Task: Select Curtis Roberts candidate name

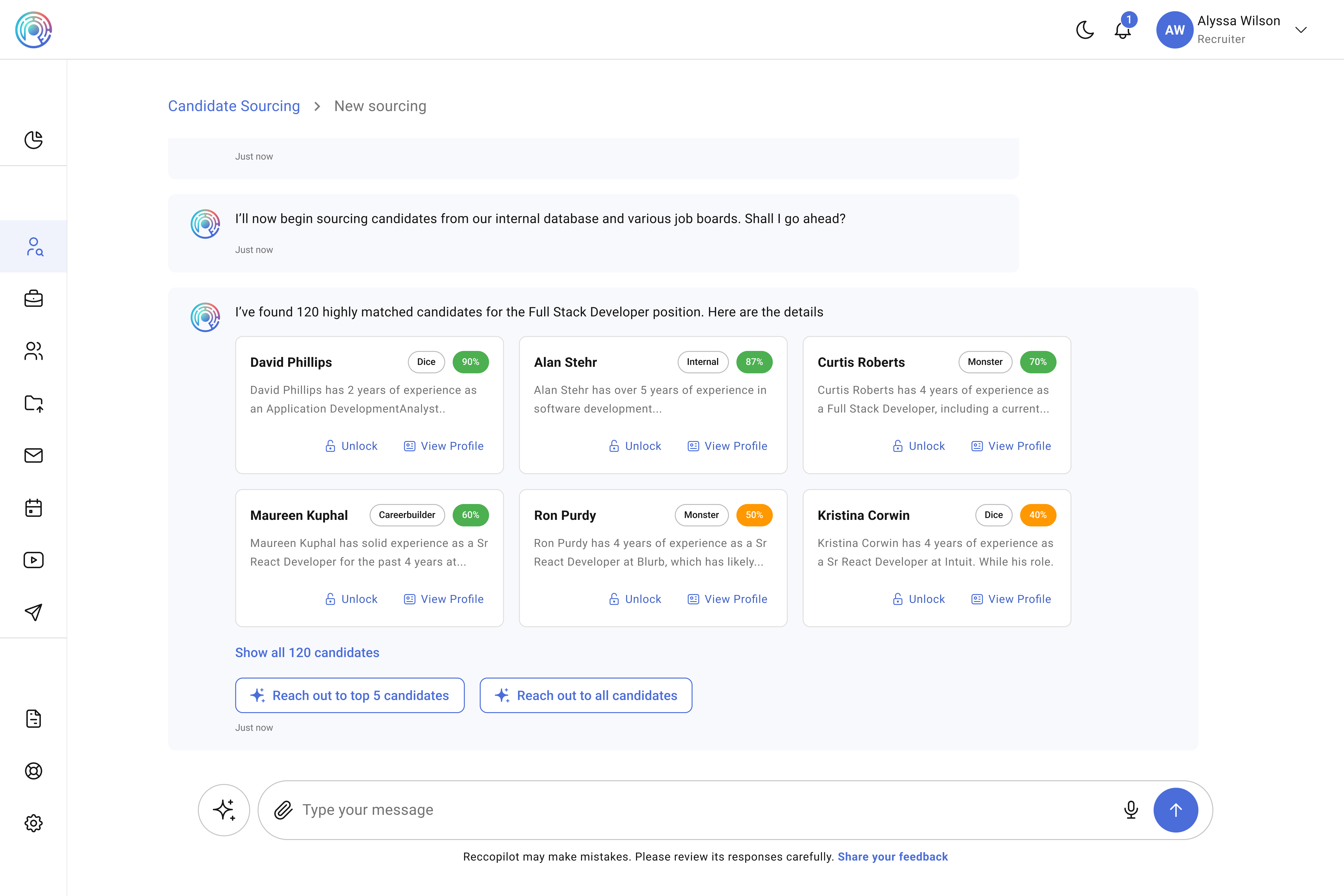Action: pos(861,362)
